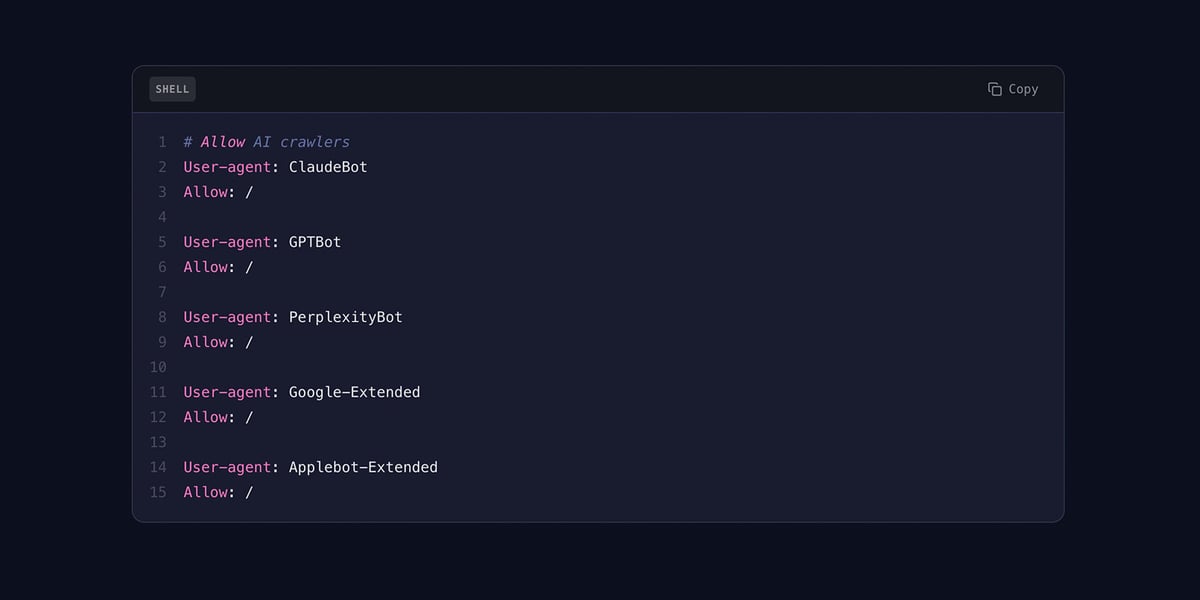Click the GPTBot user-agent line
This screenshot has width=1200, height=600.
tap(260, 242)
